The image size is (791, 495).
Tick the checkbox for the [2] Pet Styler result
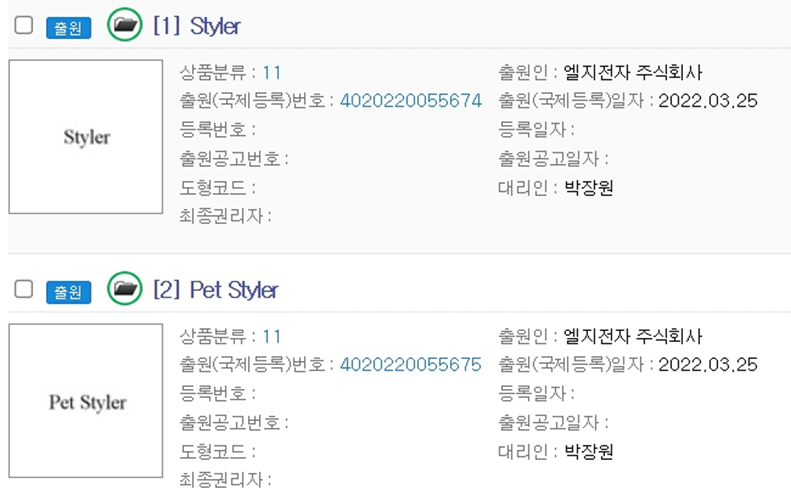pyautogui.click(x=24, y=289)
